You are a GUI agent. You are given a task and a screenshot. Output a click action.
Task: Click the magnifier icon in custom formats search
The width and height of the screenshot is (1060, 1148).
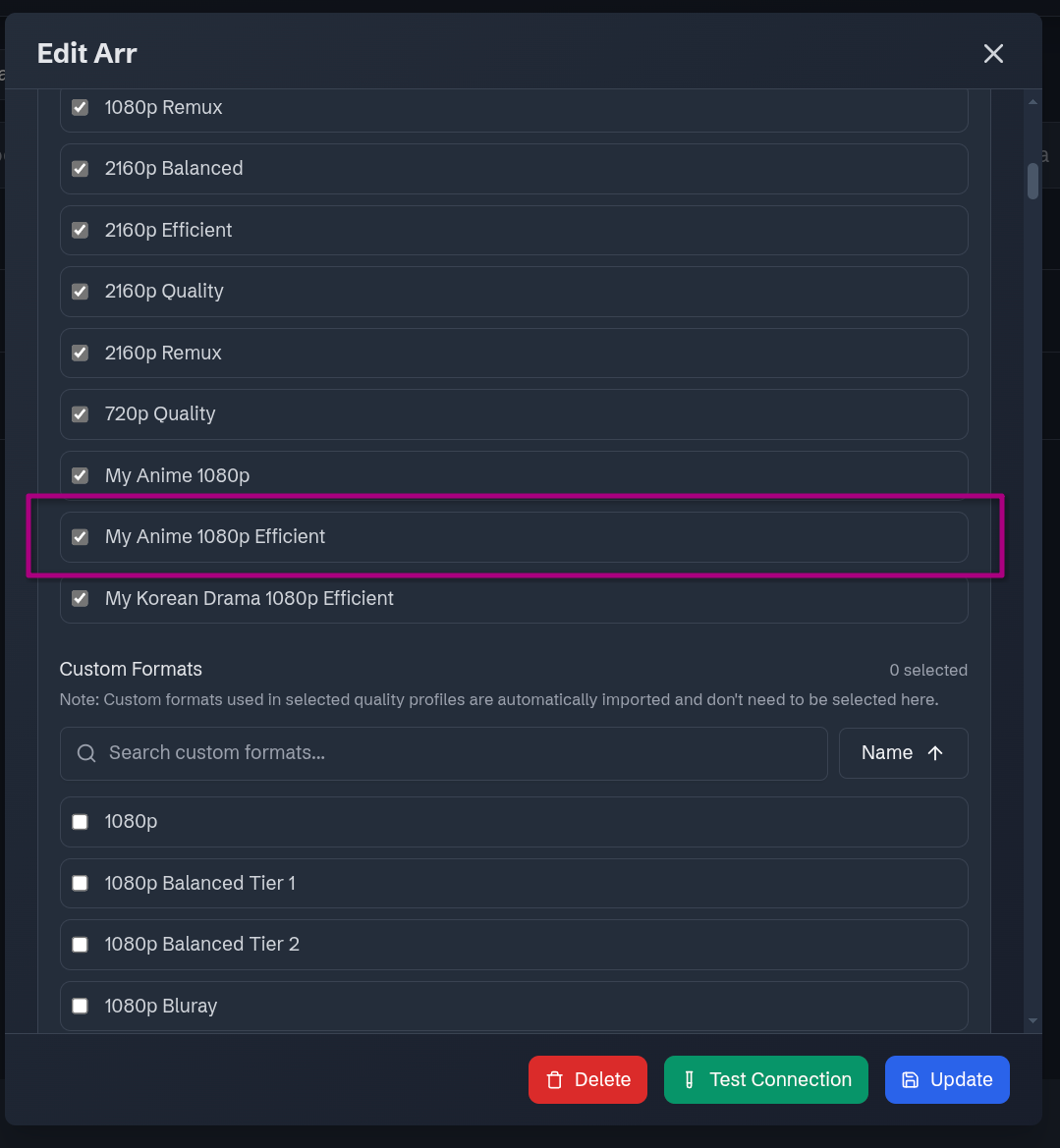click(86, 753)
